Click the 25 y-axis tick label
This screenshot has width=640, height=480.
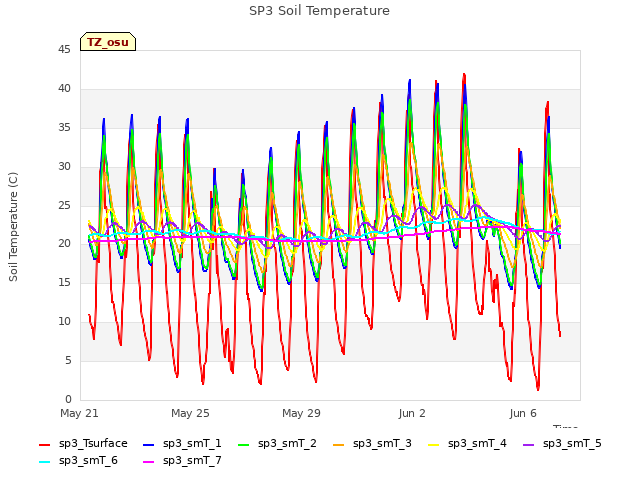64,205
